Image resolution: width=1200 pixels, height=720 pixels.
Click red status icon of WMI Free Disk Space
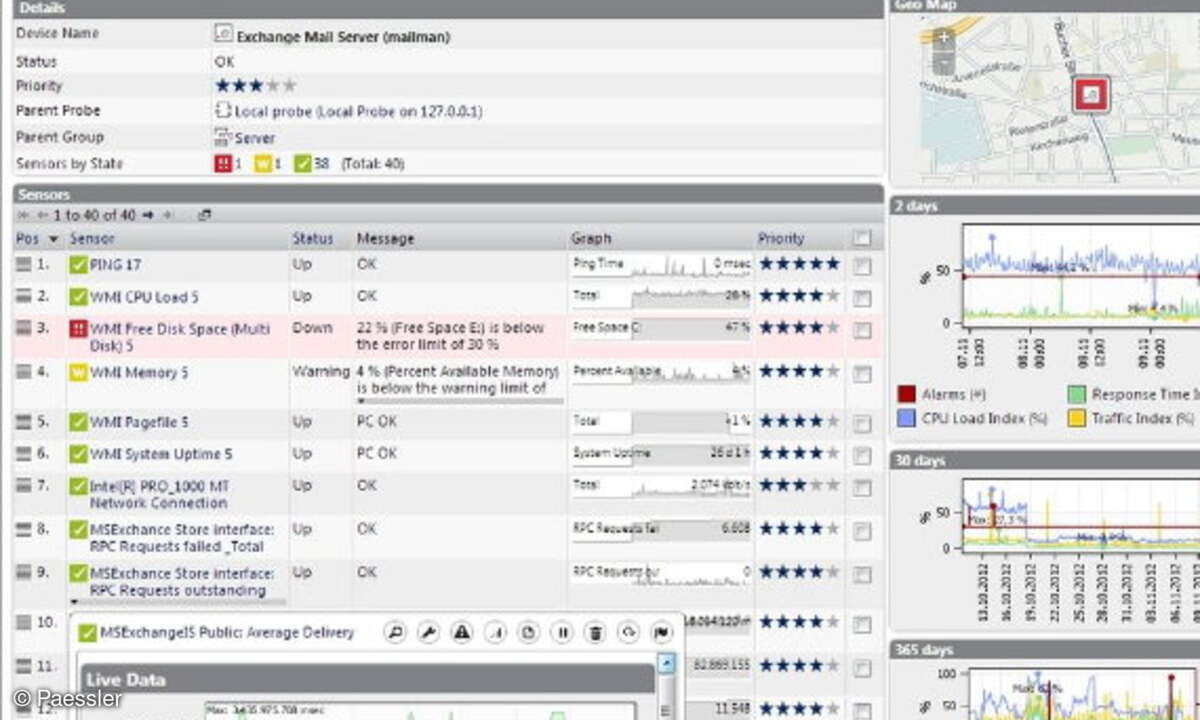coord(78,328)
